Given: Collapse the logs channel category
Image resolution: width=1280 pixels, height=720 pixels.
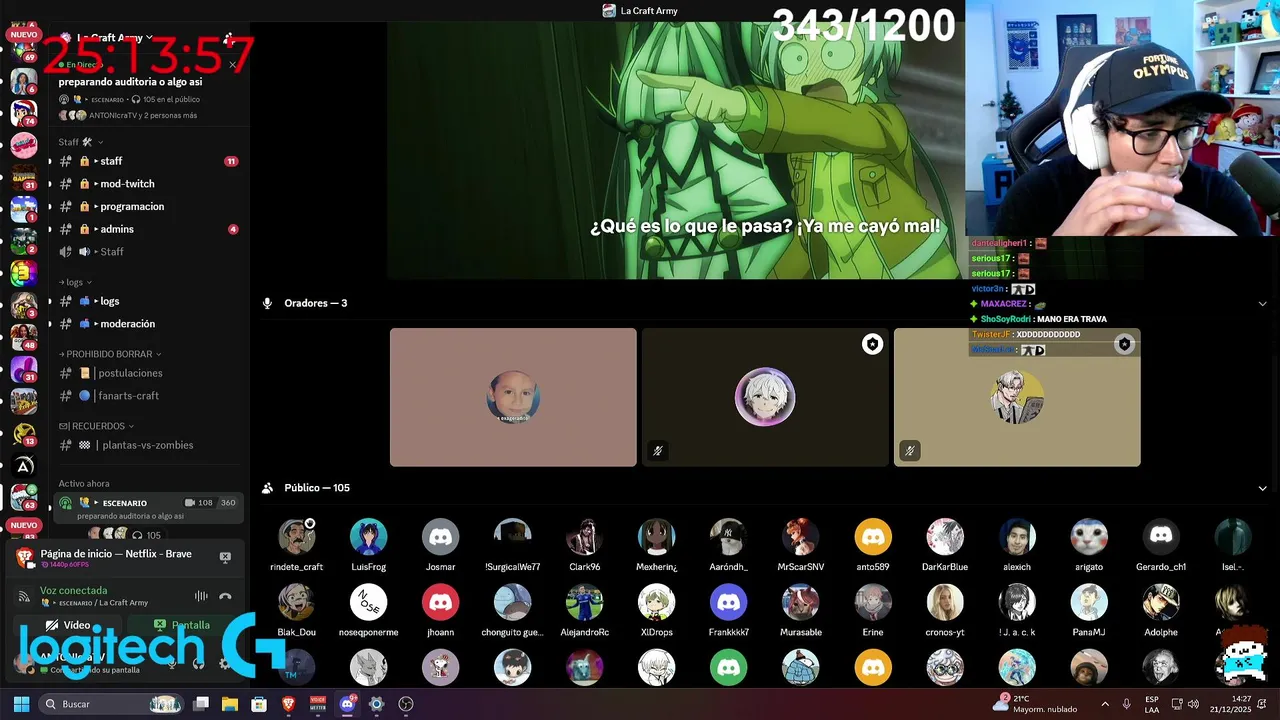Looking at the screenshot, I should click(75, 282).
